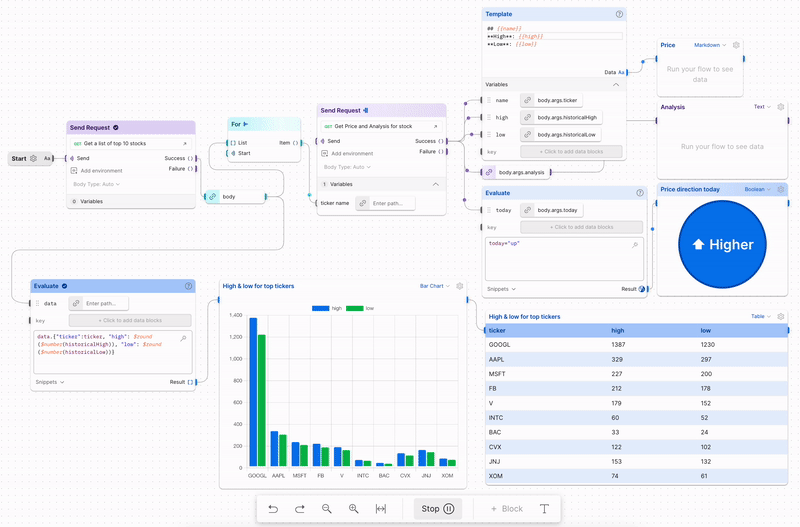Click the redo arrow in bottom toolbar
This screenshot has width=800, height=527.
pos(300,509)
